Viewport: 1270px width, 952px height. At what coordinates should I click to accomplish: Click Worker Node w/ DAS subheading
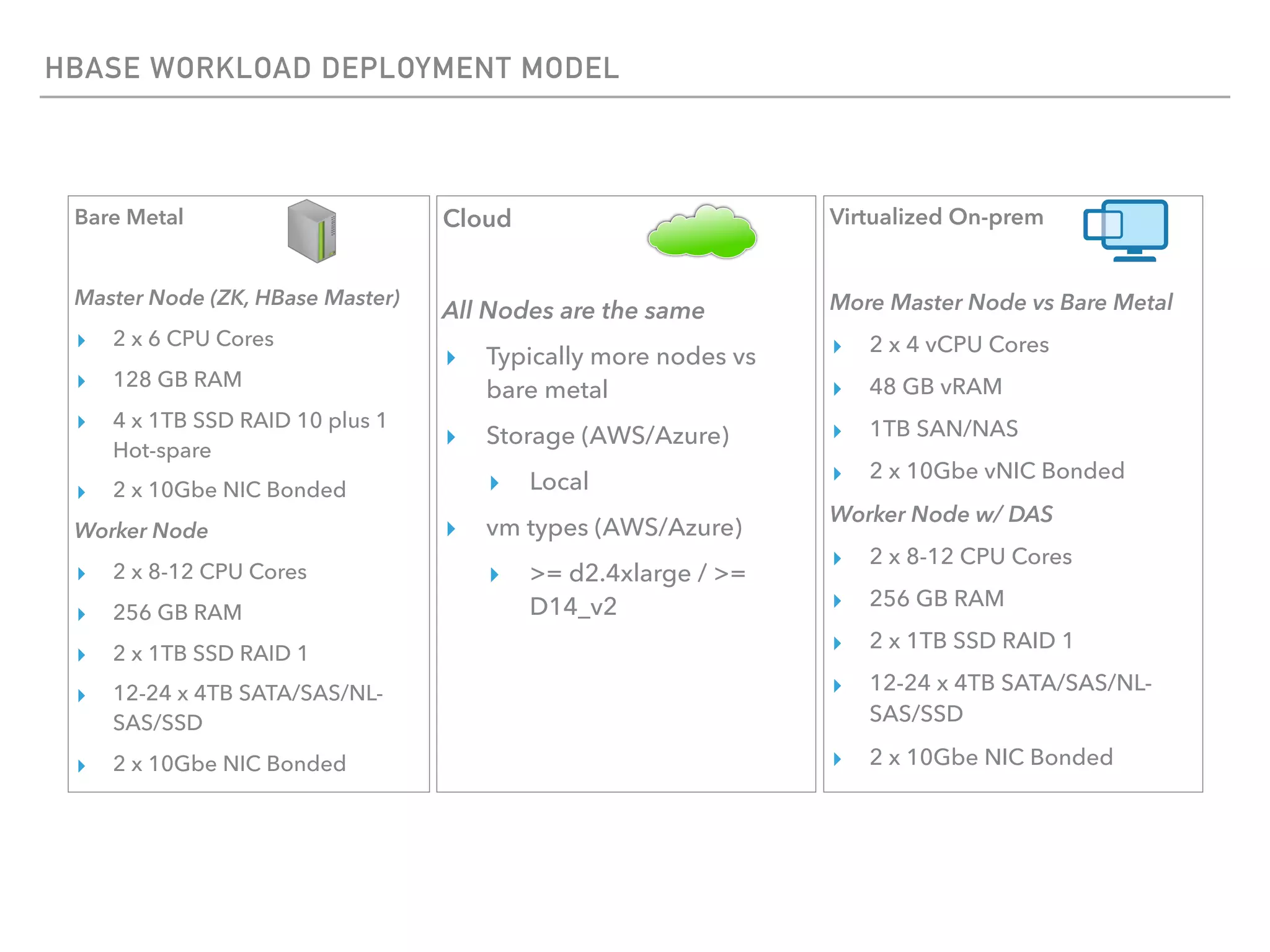pyautogui.click(x=941, y=514)
